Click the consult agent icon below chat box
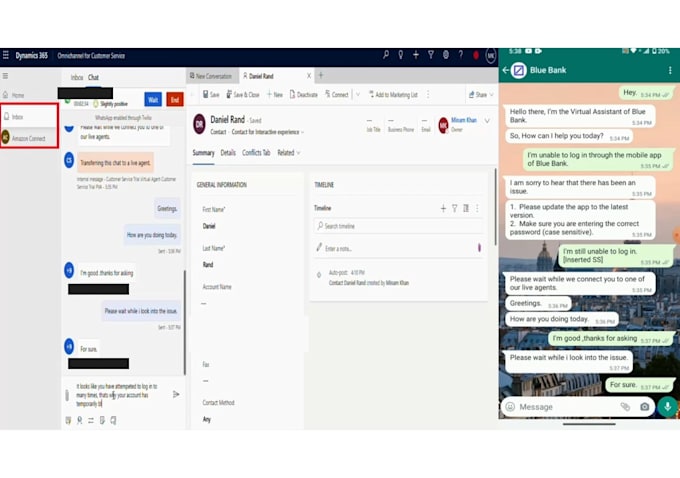 79,420
